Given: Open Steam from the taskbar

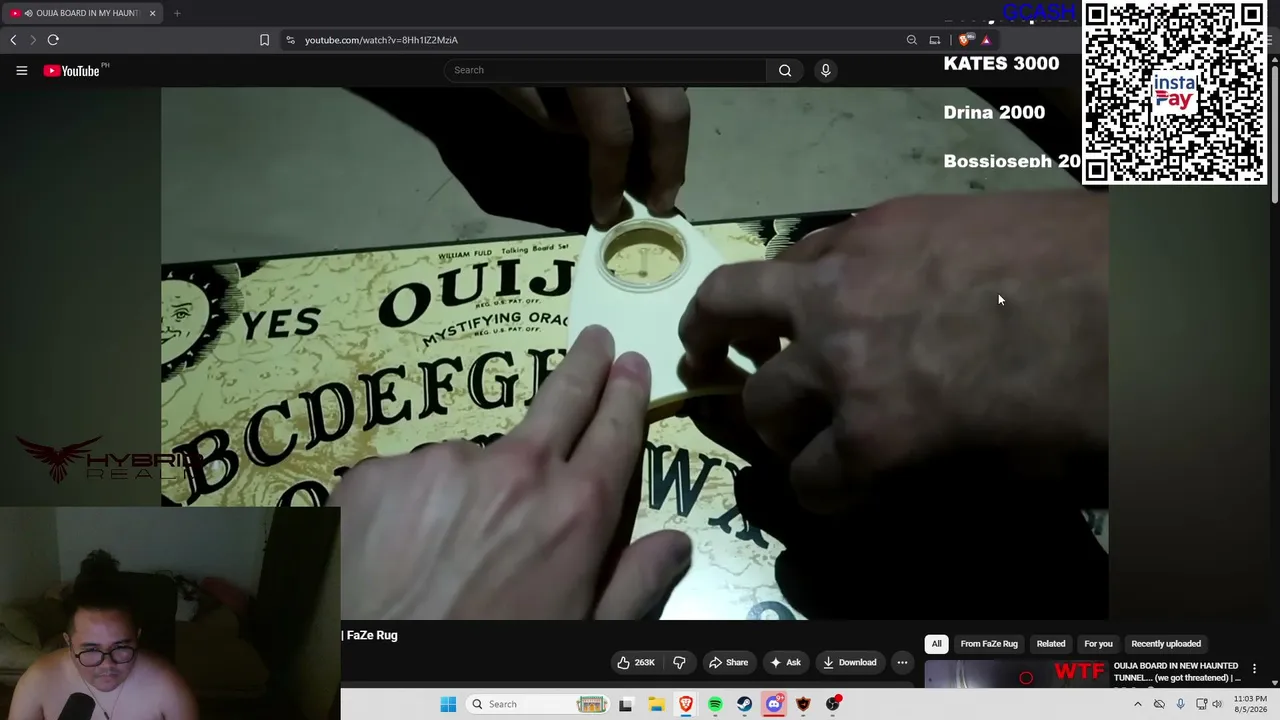Looking at the screenshot, I should point(745,704).
